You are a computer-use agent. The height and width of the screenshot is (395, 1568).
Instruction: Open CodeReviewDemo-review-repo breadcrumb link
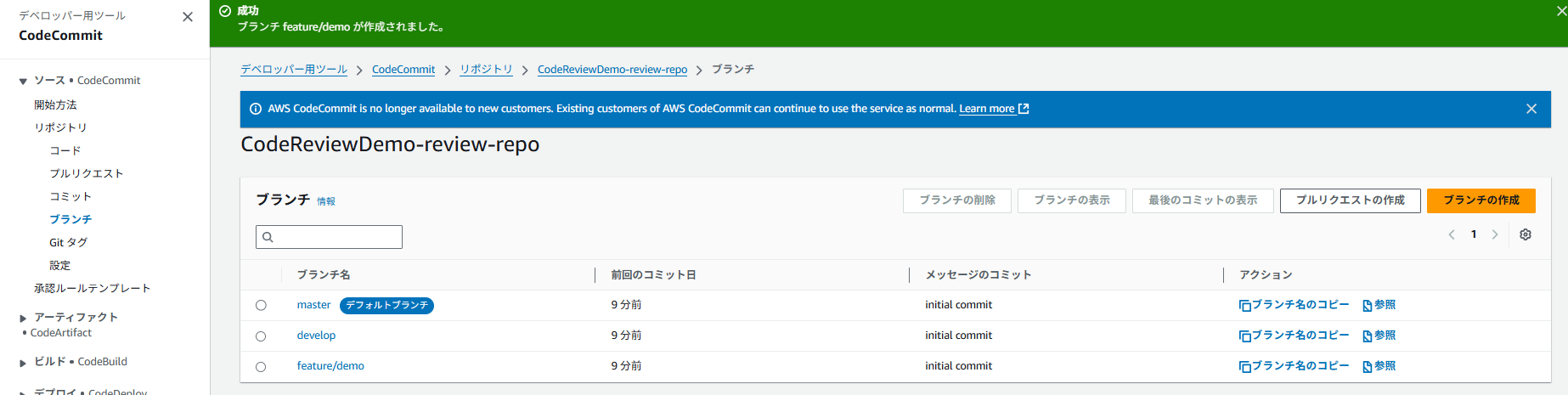click(612, 70)
